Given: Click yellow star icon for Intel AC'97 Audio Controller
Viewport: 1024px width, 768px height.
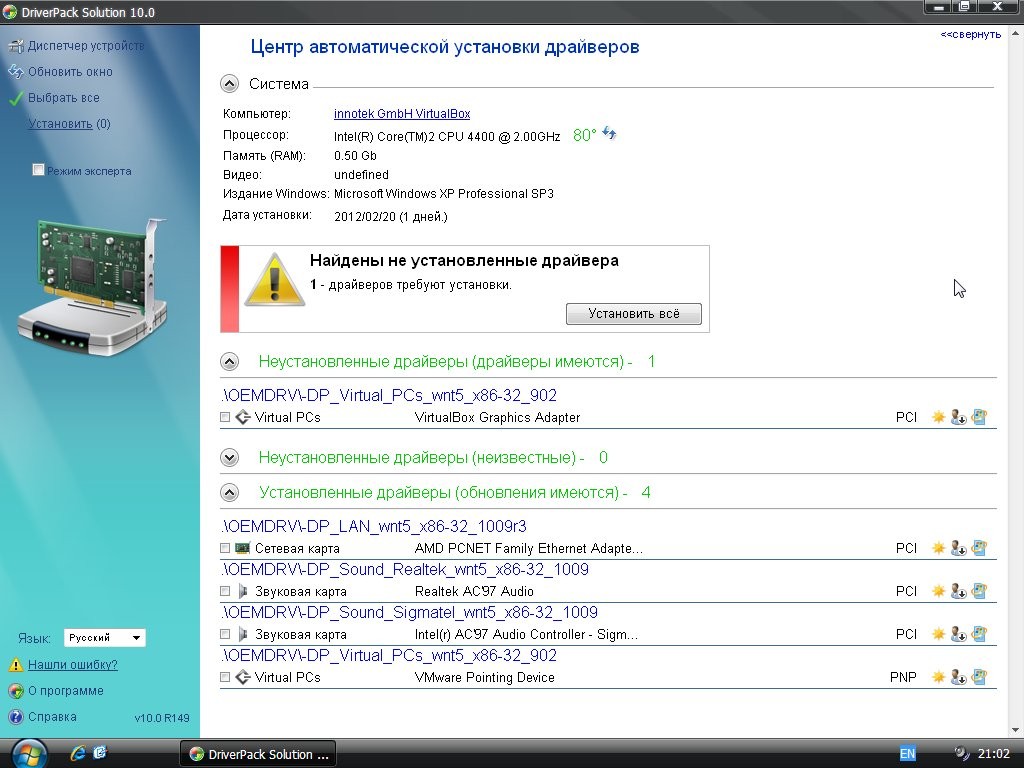Looking at the screenshot, I should click(x=938, y=633).
